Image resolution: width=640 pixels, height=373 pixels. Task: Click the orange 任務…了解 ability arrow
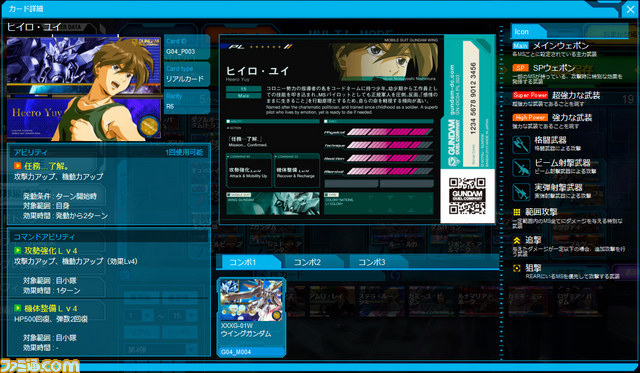pyautogui.click(x=18, y=166)
